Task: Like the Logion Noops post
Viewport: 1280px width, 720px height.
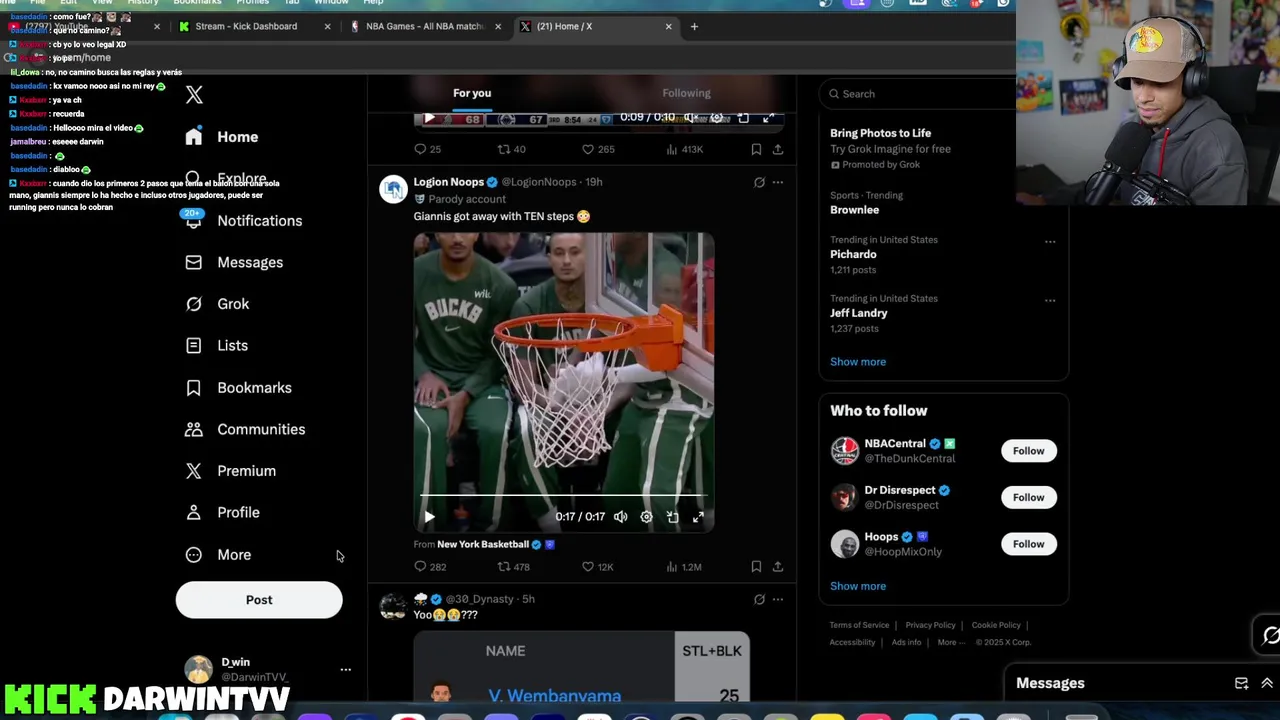Action: 597,567
